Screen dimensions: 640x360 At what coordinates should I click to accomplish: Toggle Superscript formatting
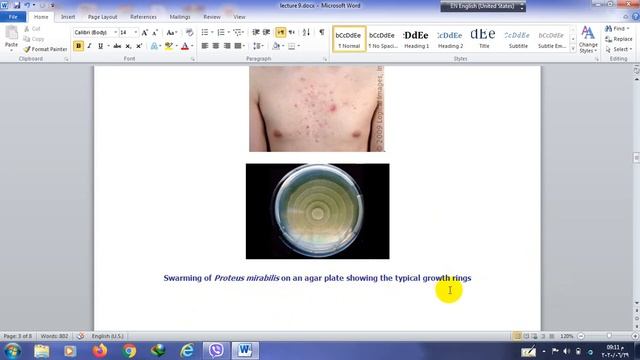[x=139, y=46]
